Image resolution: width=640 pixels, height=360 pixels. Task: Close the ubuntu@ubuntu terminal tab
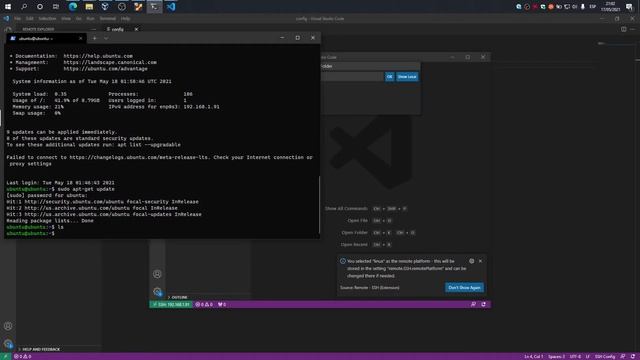[80, 38]
